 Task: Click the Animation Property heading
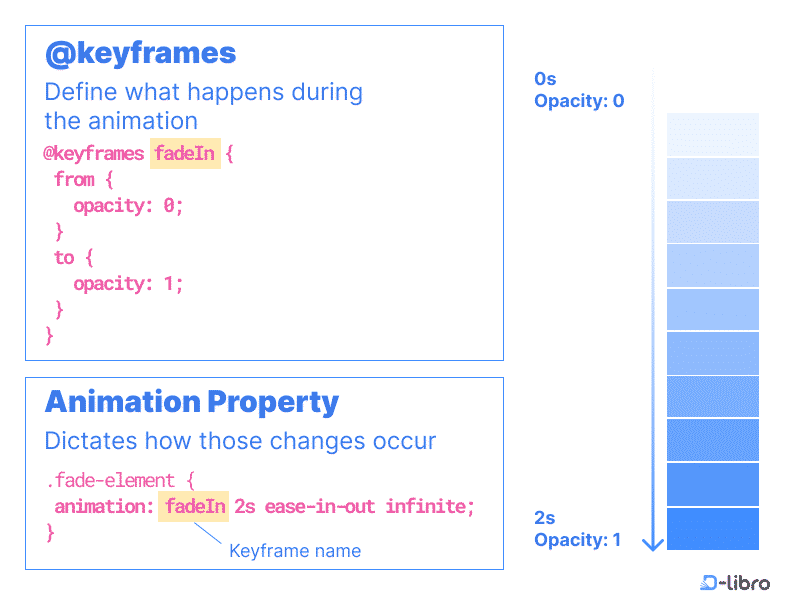pyautogui.click(x=192, y=402)
